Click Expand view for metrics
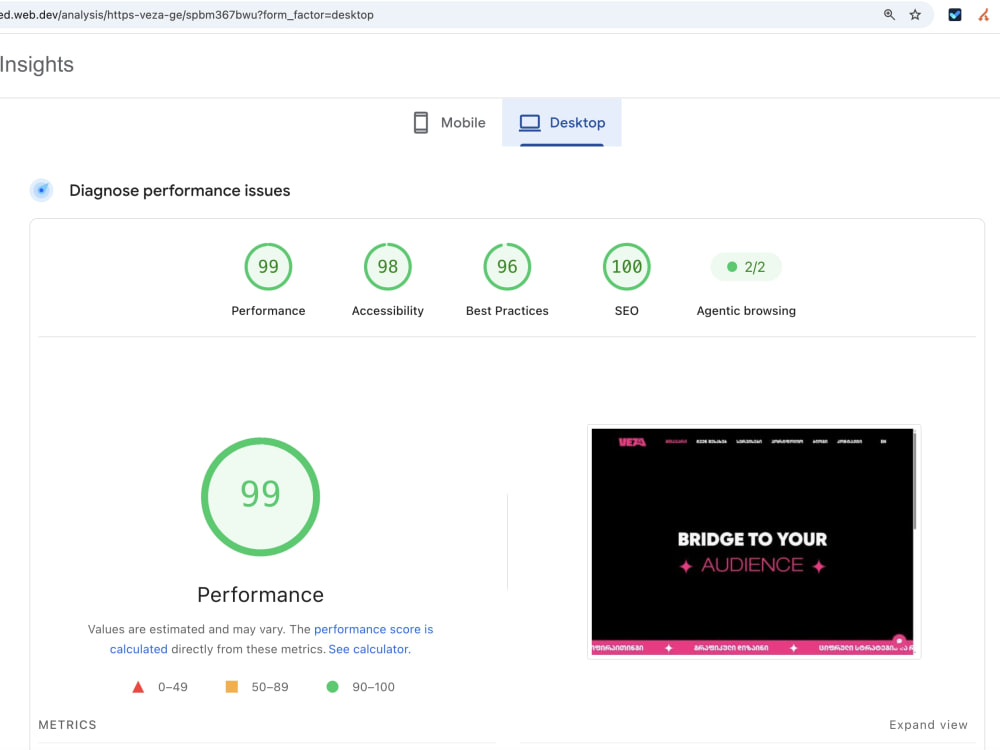This screenshot has height=750, width=1000. point(928,724)
